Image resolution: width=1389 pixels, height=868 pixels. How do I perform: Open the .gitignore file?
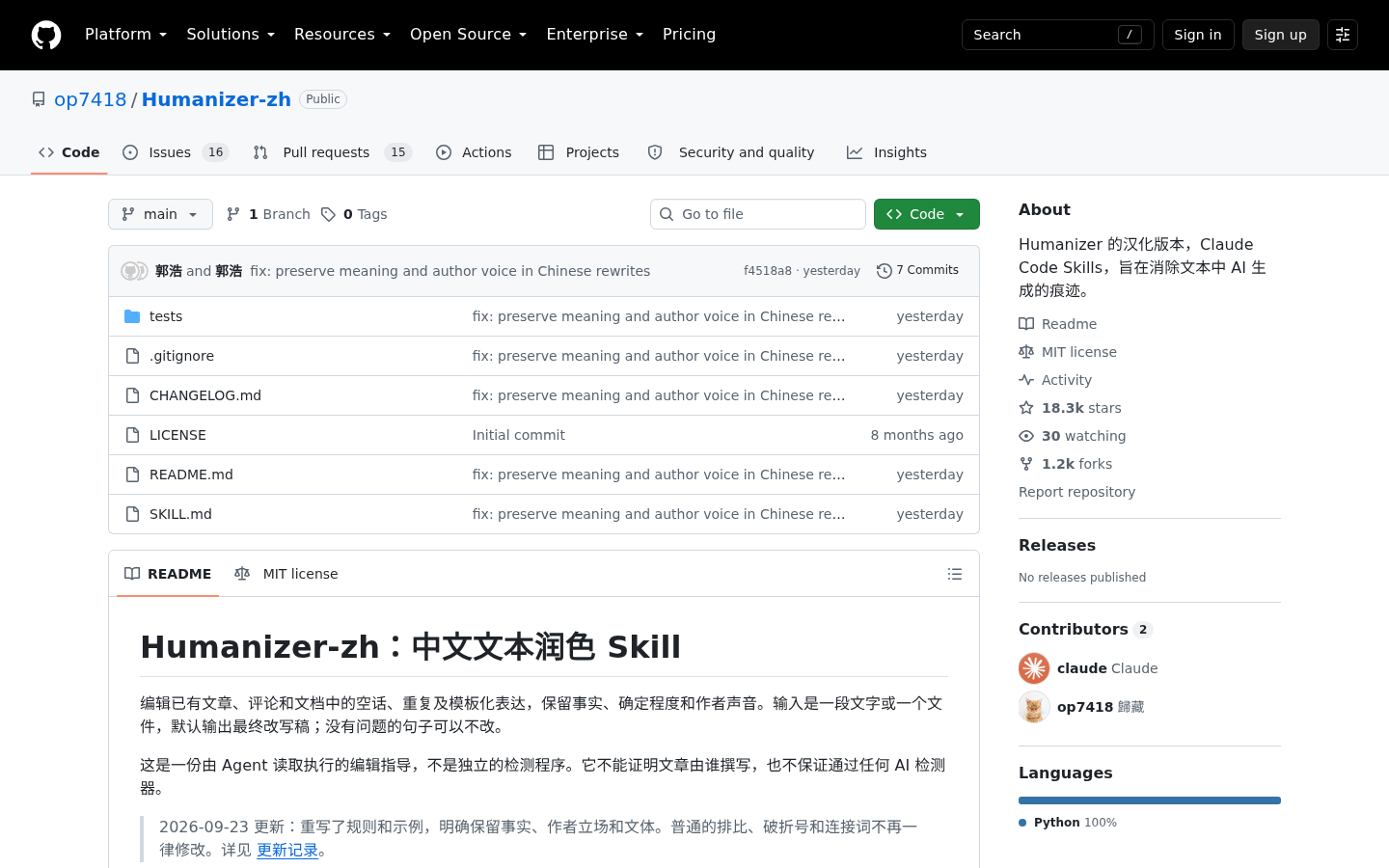(x=181, y=356)
